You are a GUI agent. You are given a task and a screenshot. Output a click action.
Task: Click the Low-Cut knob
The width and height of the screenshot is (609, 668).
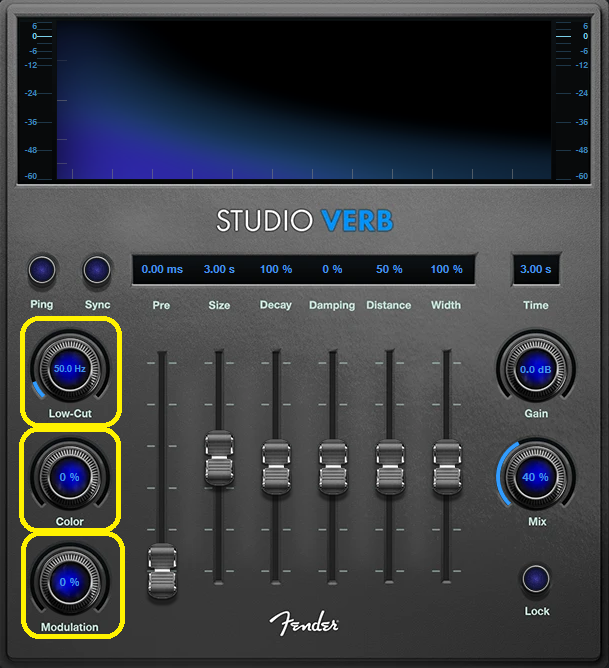(x=69, y=368)
